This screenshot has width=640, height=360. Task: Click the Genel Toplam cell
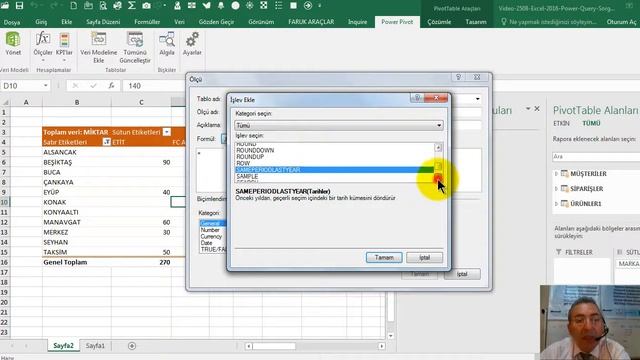(x=77, y=262)
